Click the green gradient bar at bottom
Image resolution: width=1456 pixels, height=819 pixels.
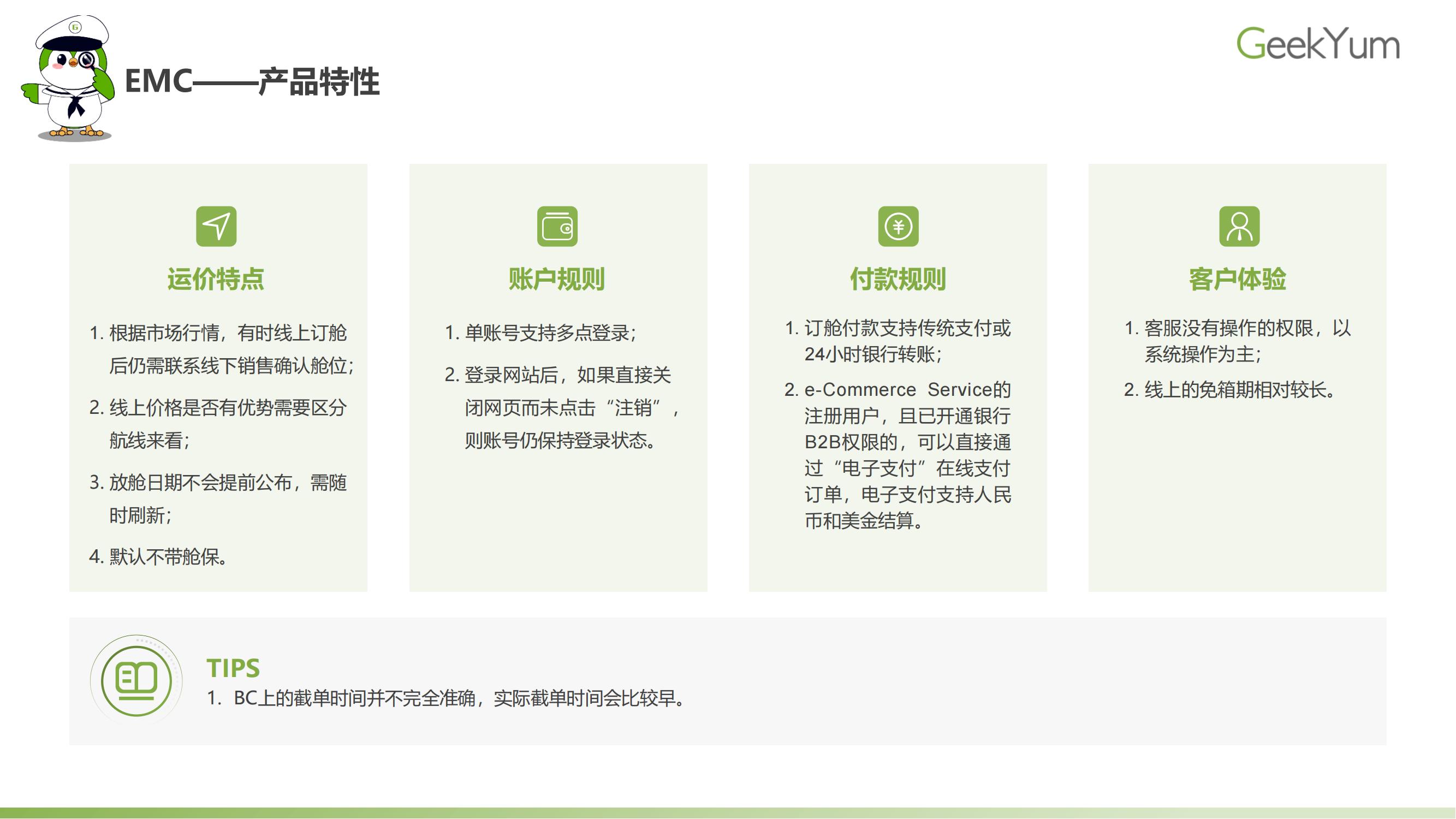click(x=728, y=813)
